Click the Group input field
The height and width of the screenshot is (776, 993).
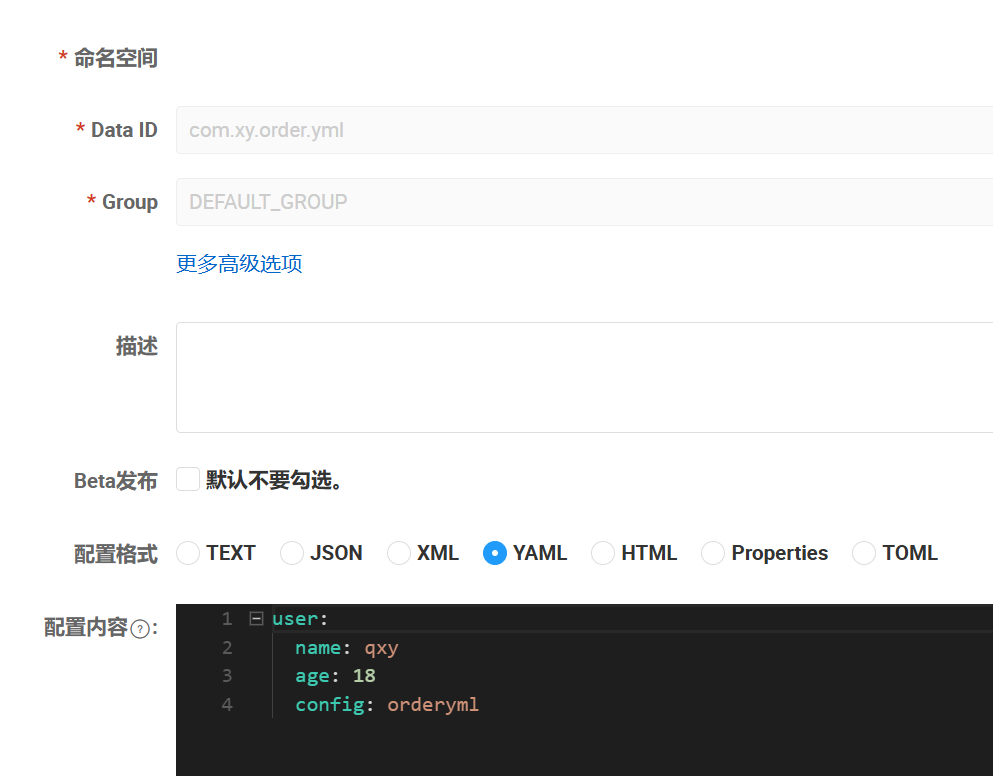(x=585, y=202)
